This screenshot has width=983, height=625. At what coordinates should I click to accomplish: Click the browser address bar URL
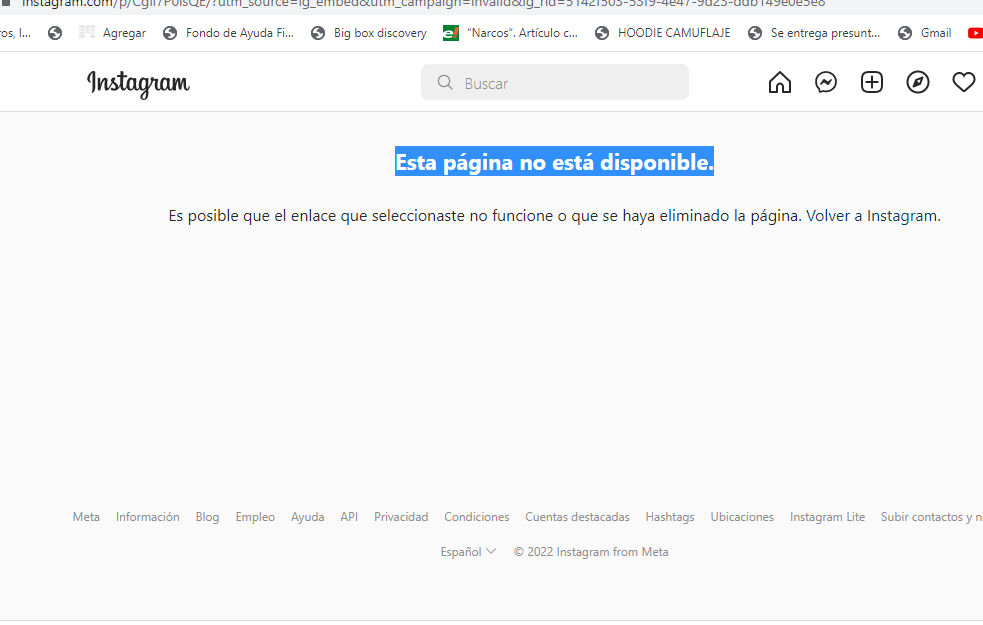pos(424,3)
